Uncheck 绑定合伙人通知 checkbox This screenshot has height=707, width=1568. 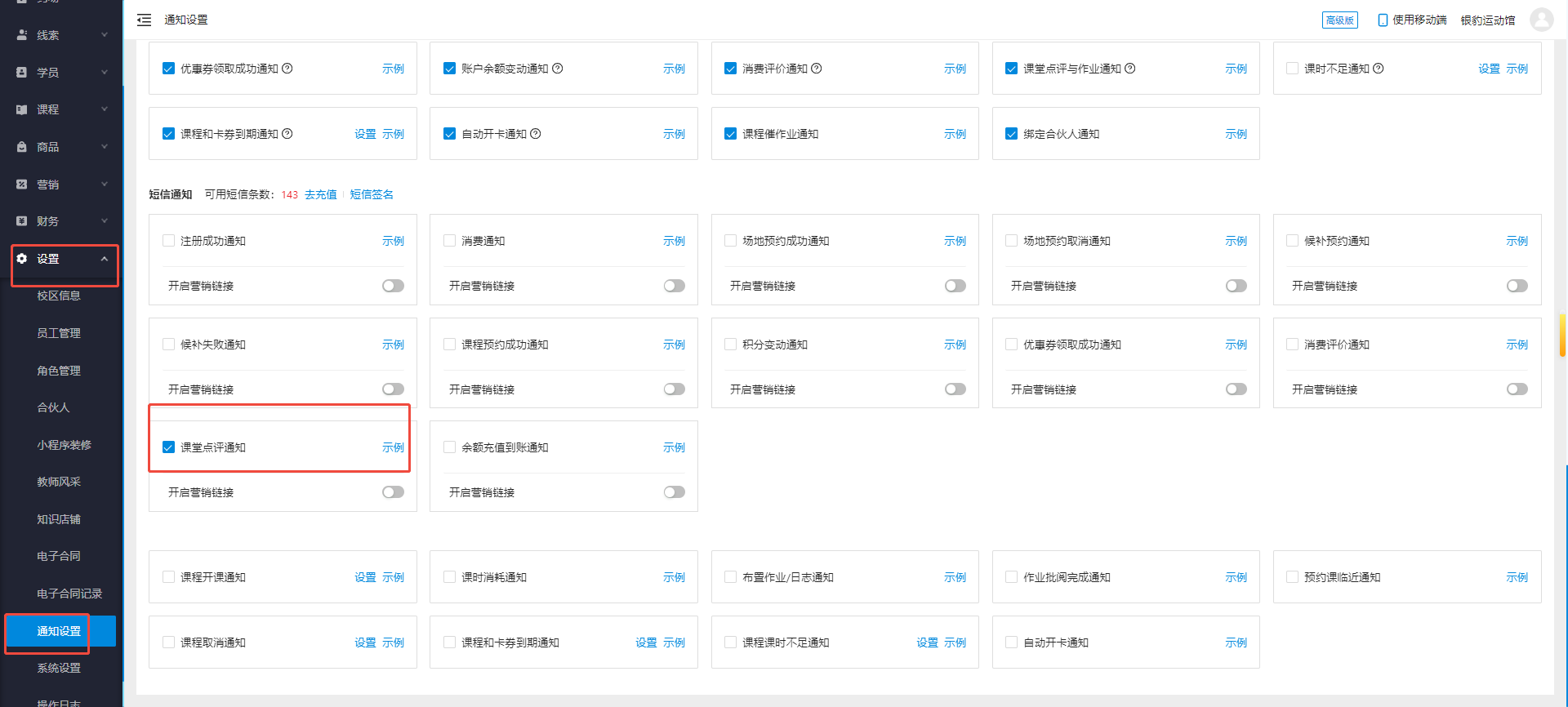pyautogui.click(x=1011, y=134)
